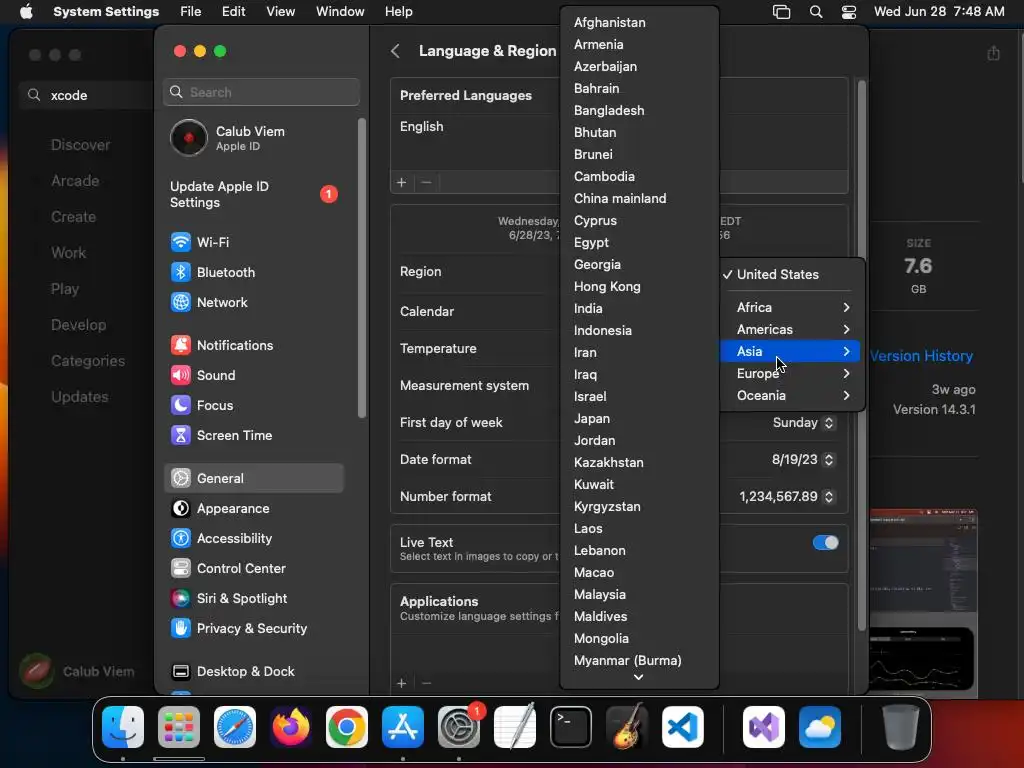This screenshot has height=768, width=1024.
Task: Open Apple menu in the menu bar
Action: [x=26, y=12]
